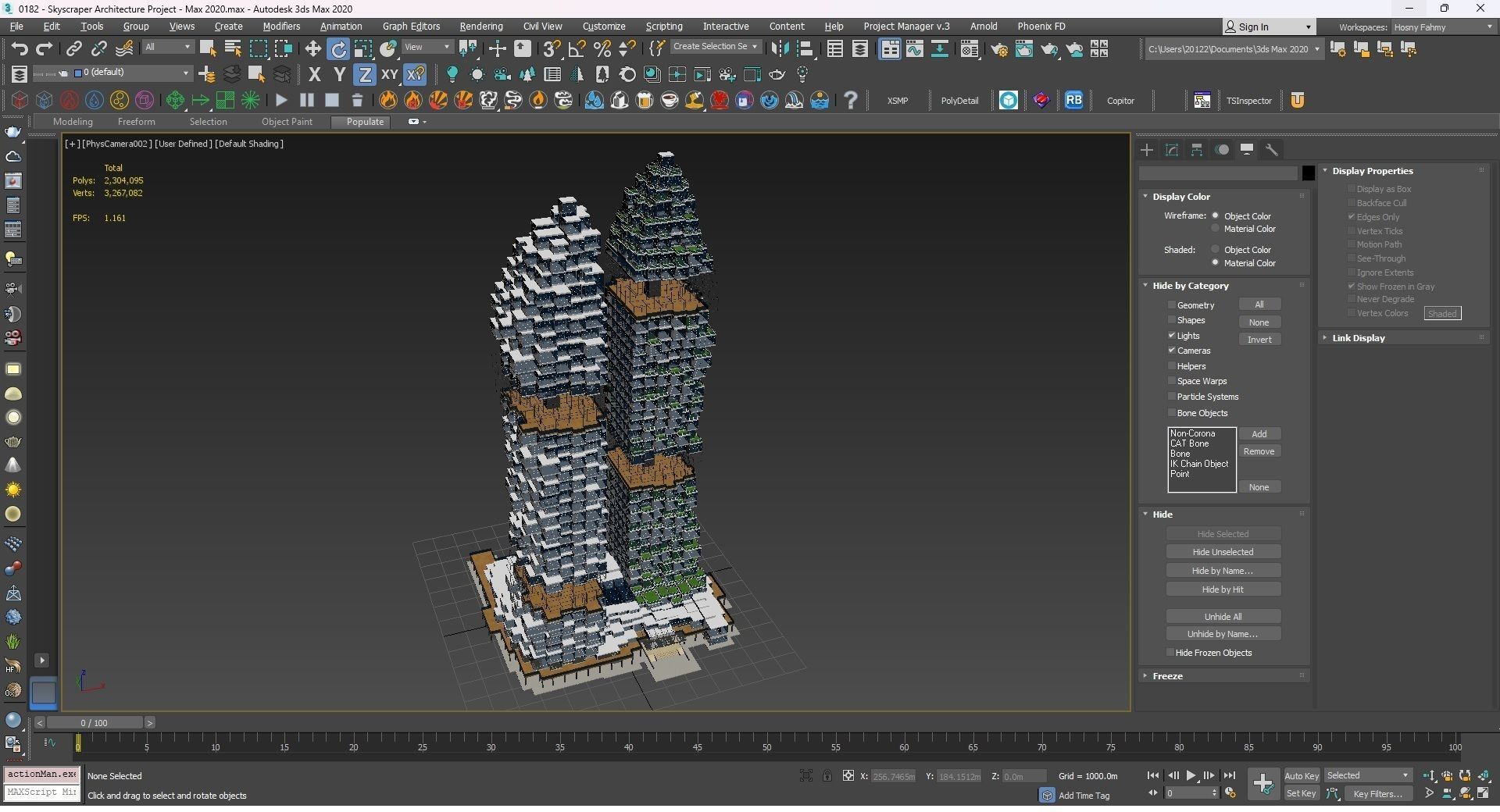1500x812 pixels.
Task: Click the Undo icon
Action: coord(20,48)
